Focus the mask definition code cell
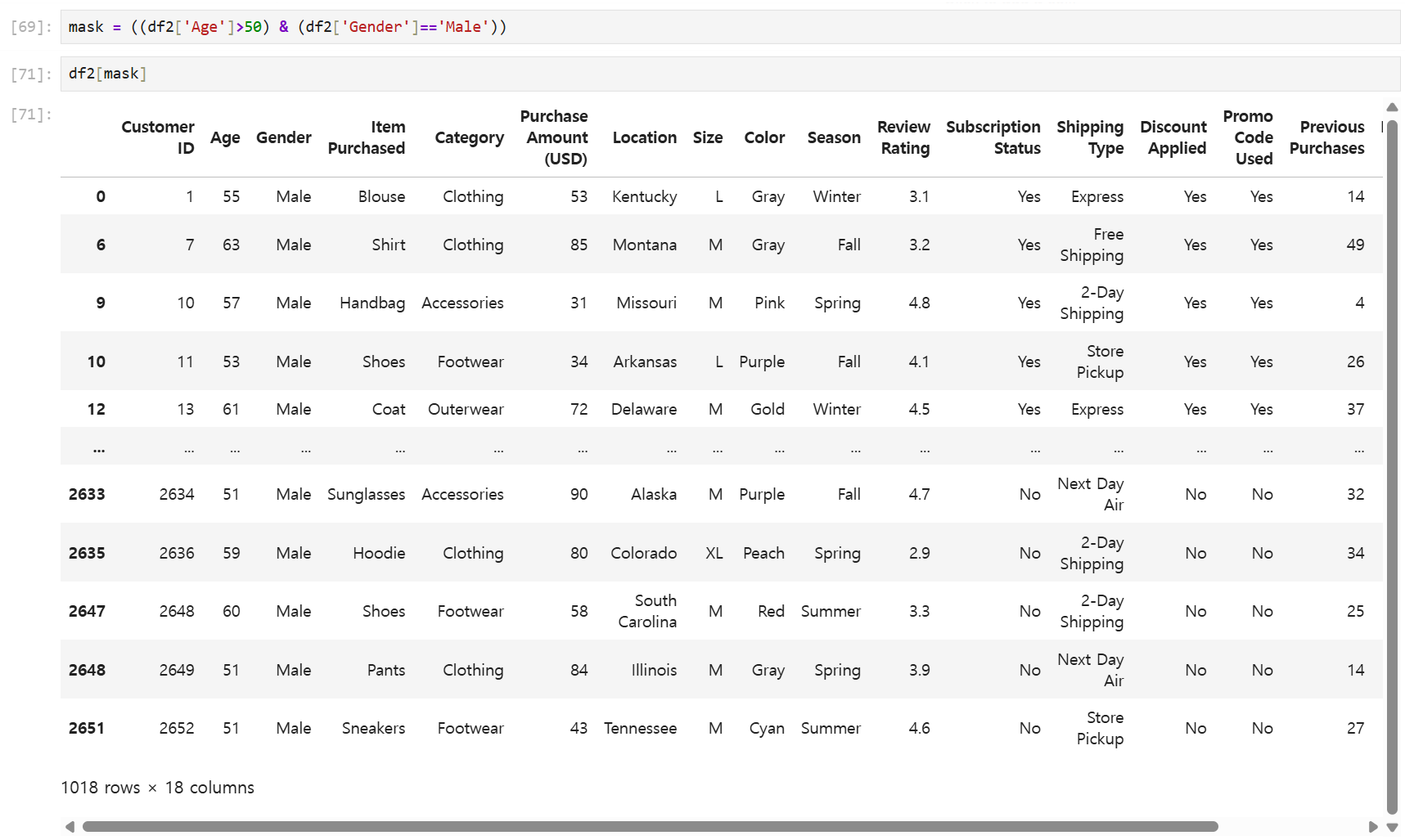 (730, 27)
